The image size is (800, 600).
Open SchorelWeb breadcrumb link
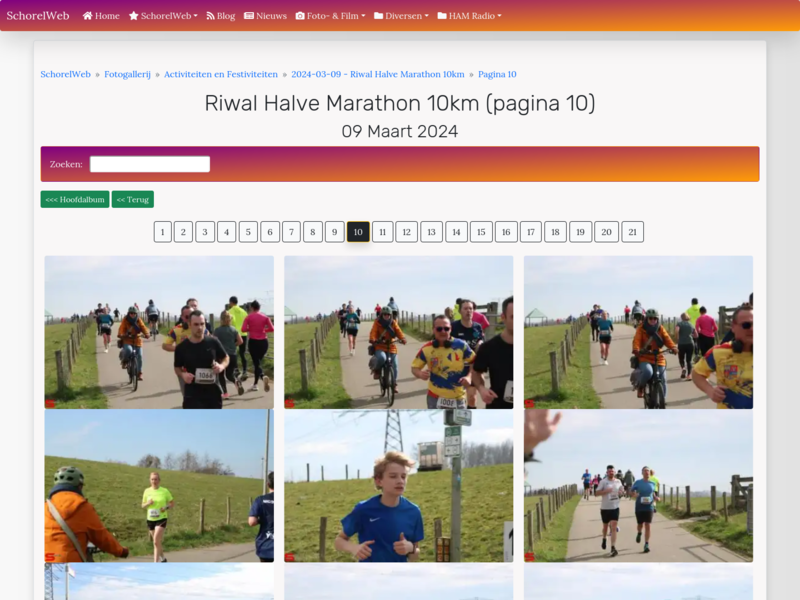point(65,74)
